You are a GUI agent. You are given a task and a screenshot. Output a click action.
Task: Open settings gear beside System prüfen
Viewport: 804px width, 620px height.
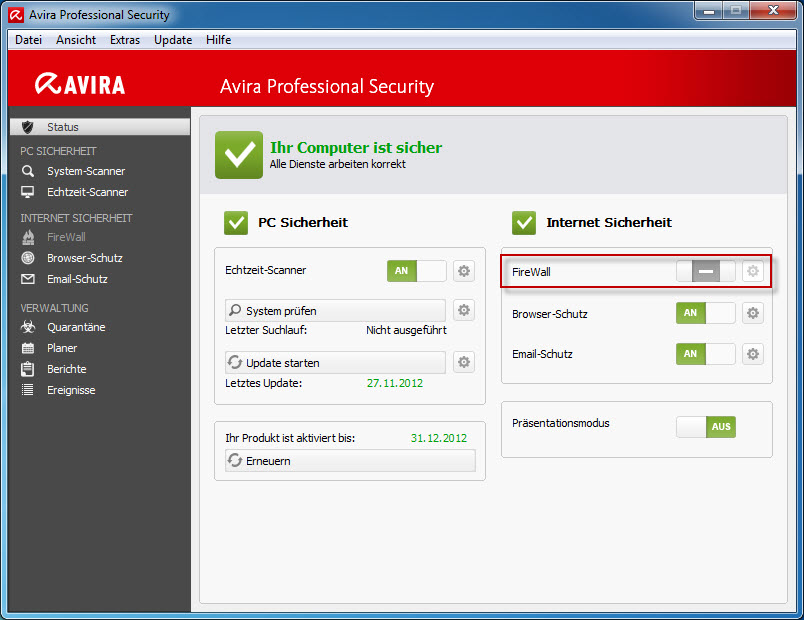464,310
